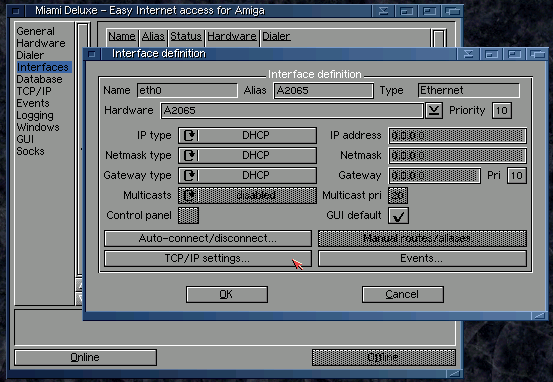Viewport: 553px width, 382px height.
Task: Change the IP type DHCP selector
Action: tap(247, 135)
